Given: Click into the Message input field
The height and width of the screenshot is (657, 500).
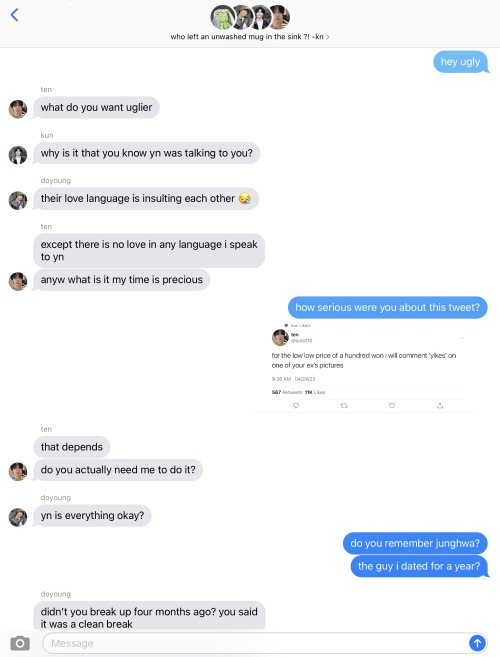Looking at the screenshot, I should [256, 643].
